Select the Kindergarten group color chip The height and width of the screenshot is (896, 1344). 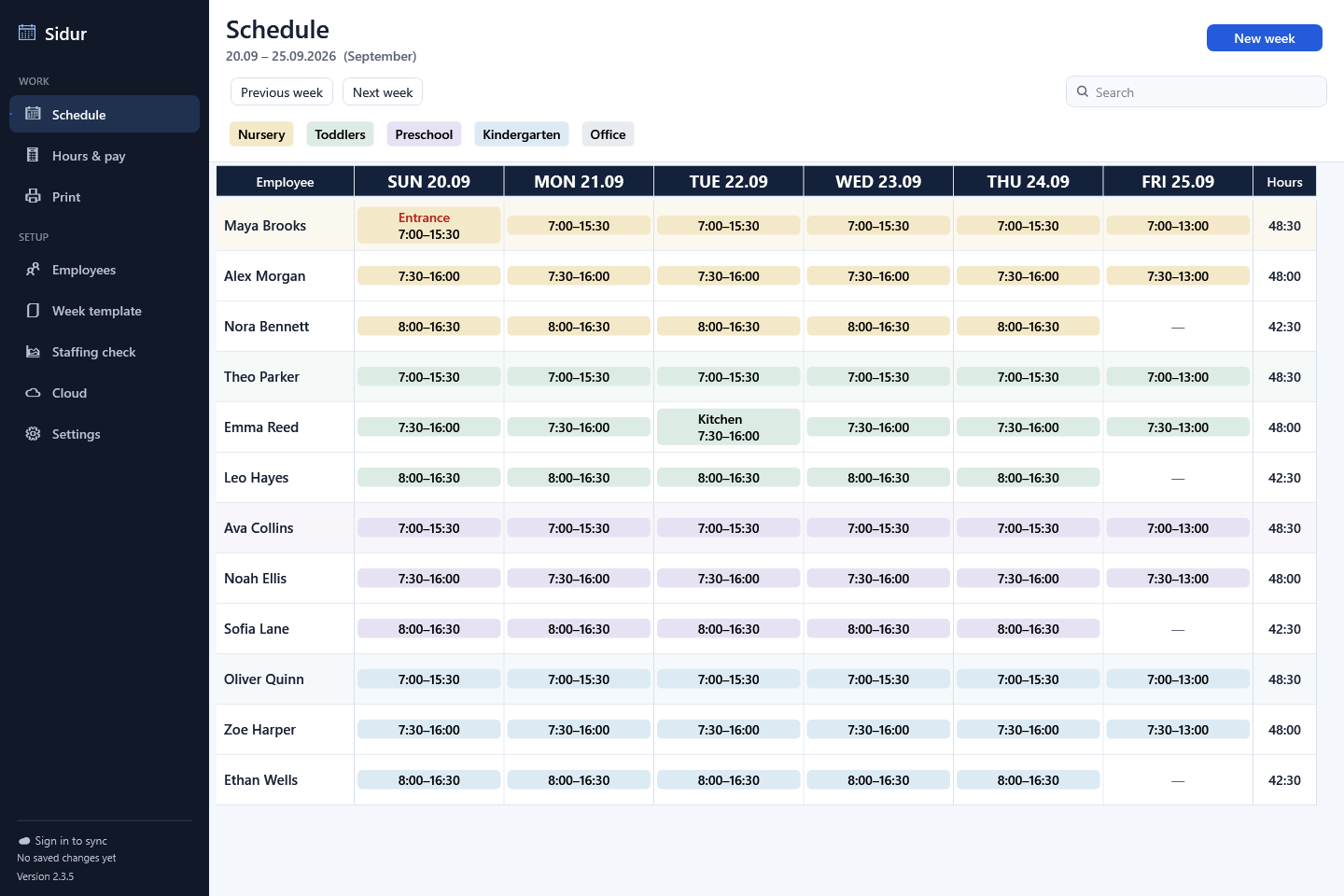[x=522, y=134]
